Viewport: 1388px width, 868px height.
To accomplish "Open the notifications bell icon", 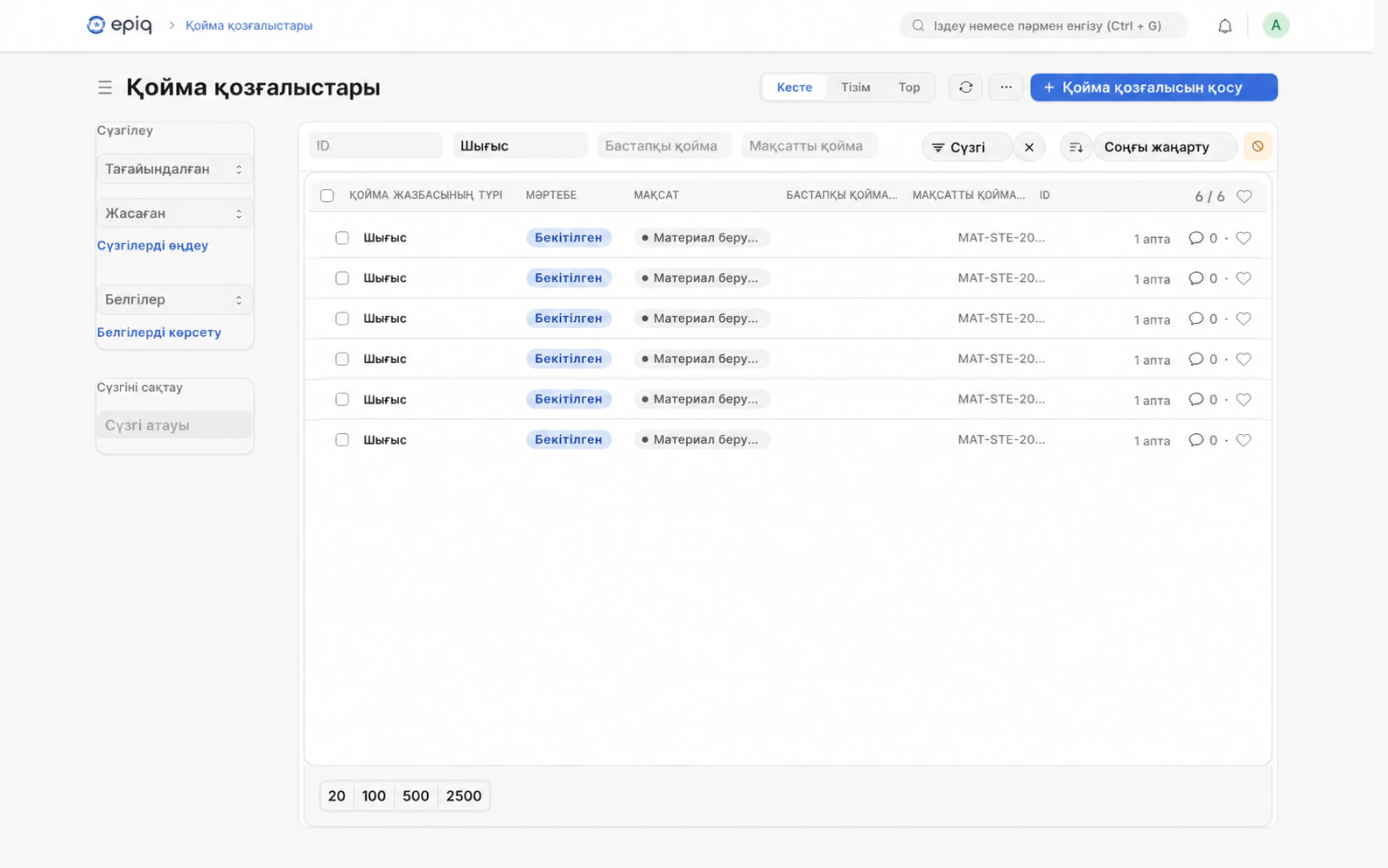I will coord(1224,25).
